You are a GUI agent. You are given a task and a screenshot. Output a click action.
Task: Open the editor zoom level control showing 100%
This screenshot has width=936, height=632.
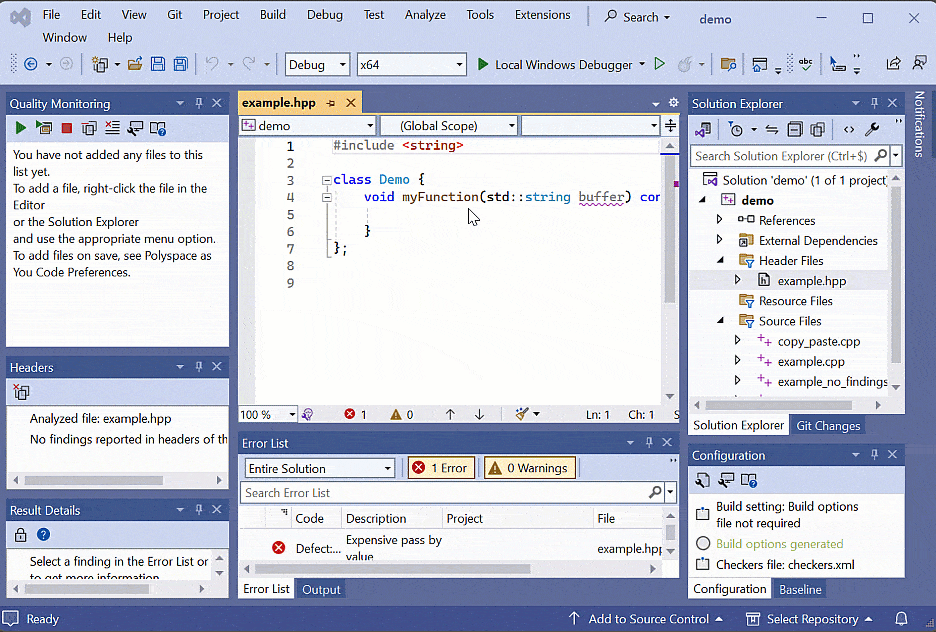click(x=266, y=414)
